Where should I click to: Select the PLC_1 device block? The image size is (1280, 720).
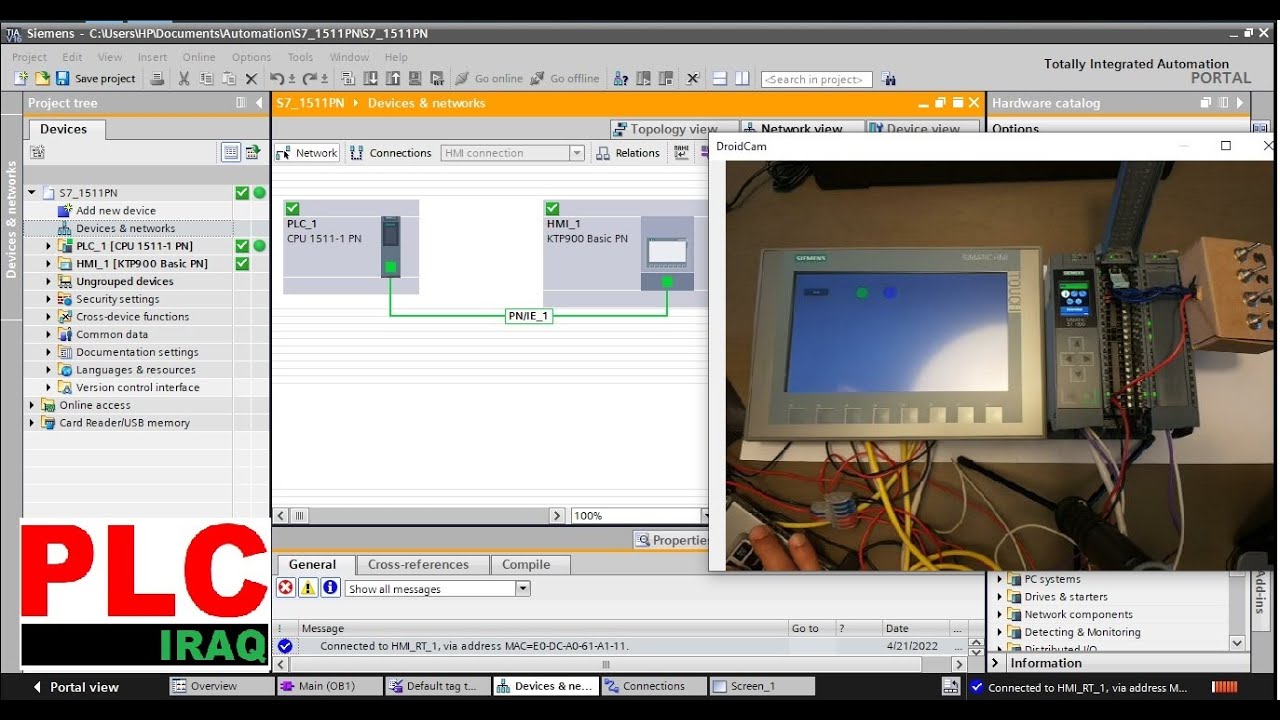pos(351,246)
